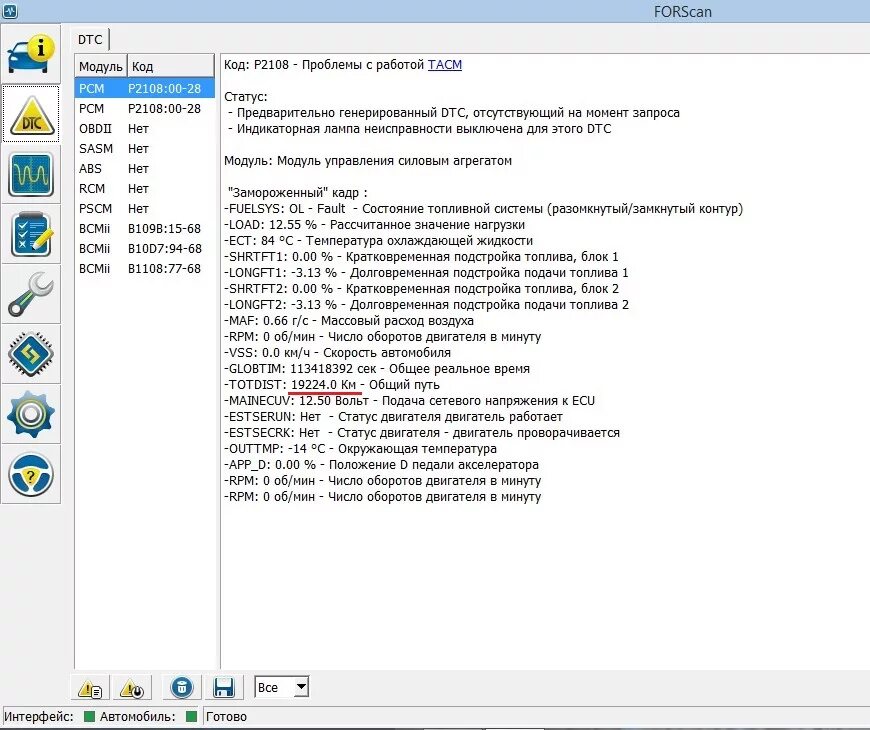Click the 'MAINECUV: 12.50 Вольт' line
The image size is (870, 730).
point(409,401)
